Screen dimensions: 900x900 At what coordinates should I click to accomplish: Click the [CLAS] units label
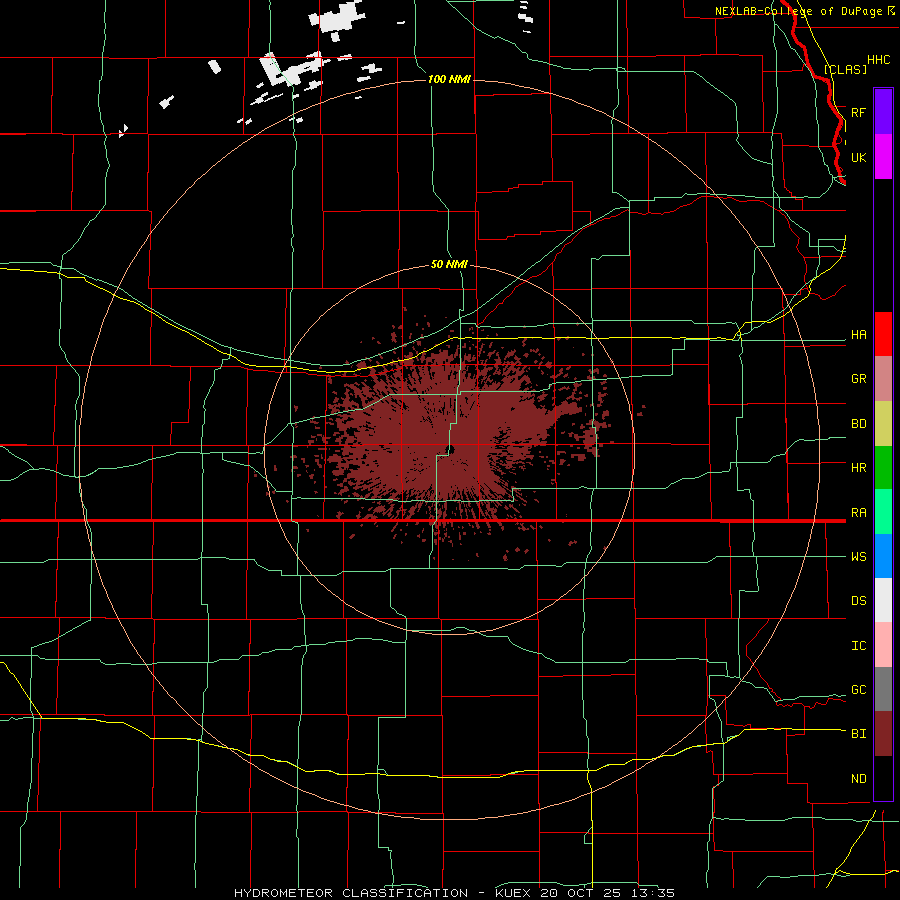845,69
